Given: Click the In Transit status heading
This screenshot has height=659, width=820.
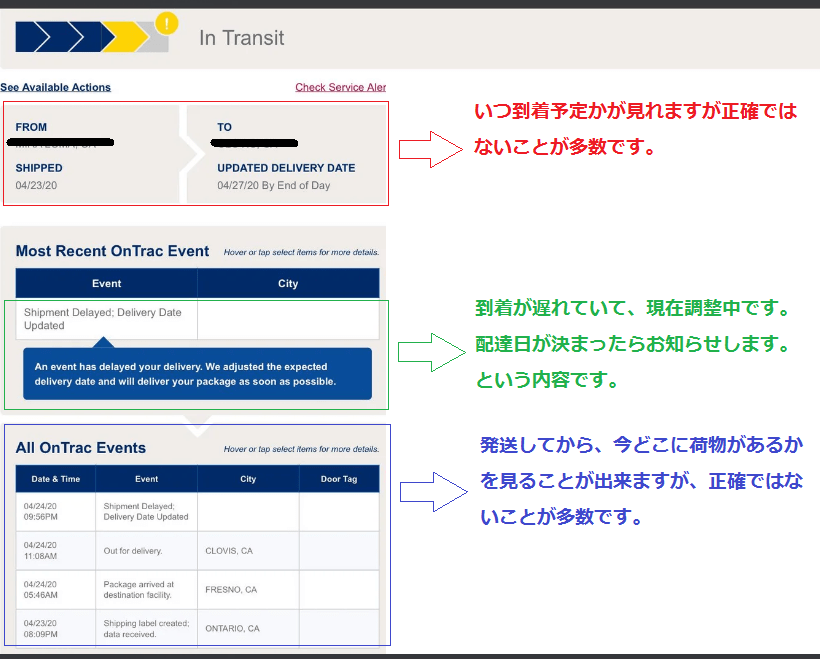Looking at the screenshot, I should point(242,38).
